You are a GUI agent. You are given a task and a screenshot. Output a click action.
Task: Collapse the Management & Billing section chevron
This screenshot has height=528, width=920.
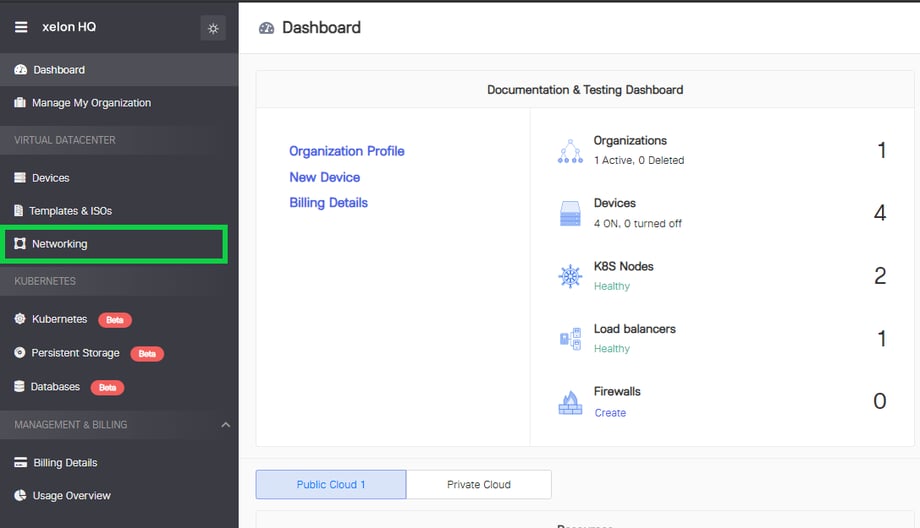226,425
